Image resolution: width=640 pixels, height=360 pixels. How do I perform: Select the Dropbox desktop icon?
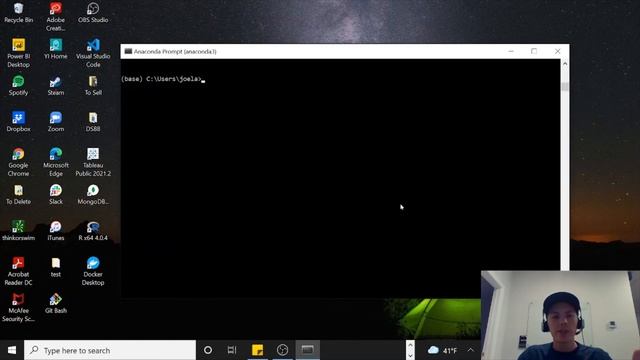pyautogui.click(x=18, y=122)
